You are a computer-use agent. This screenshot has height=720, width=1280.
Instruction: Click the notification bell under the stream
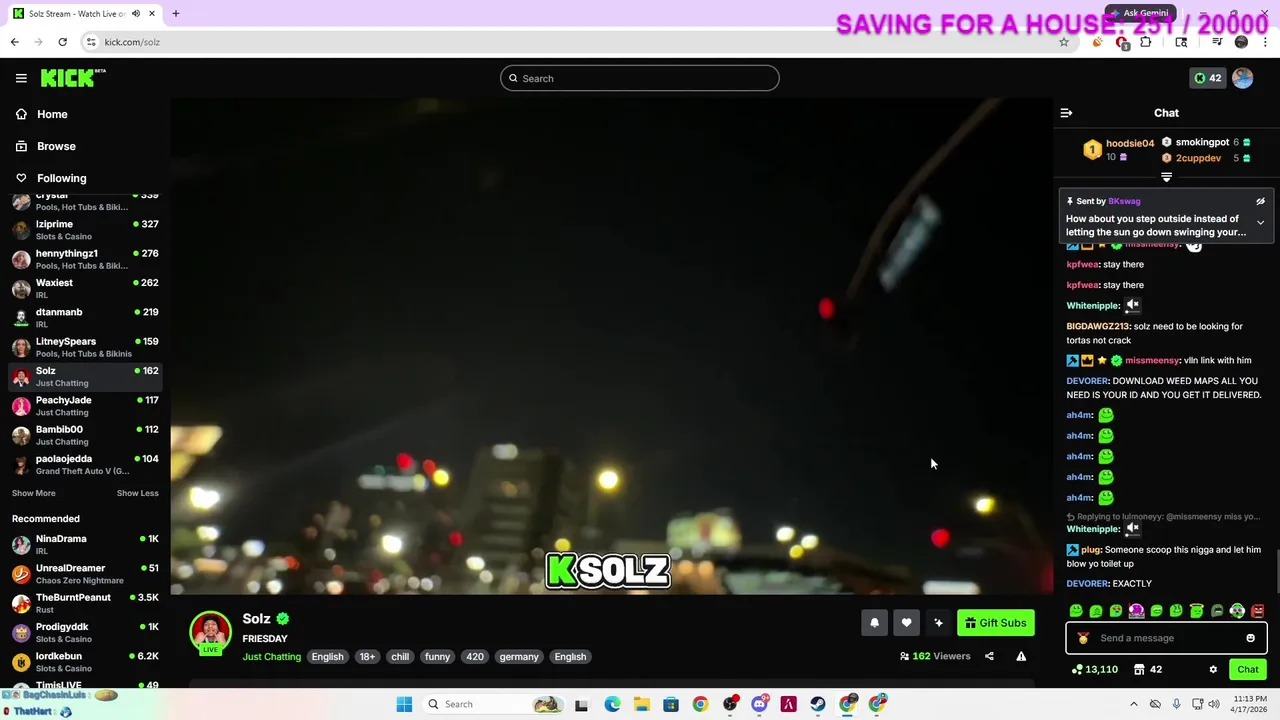pos(874,623)
